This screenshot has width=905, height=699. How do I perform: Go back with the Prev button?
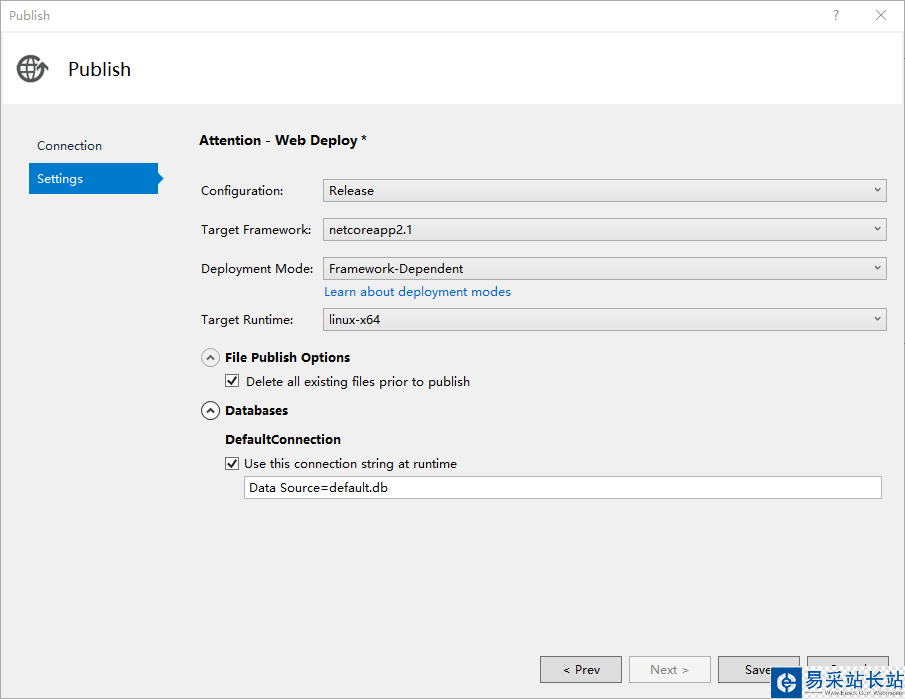(x=581, y=669)
